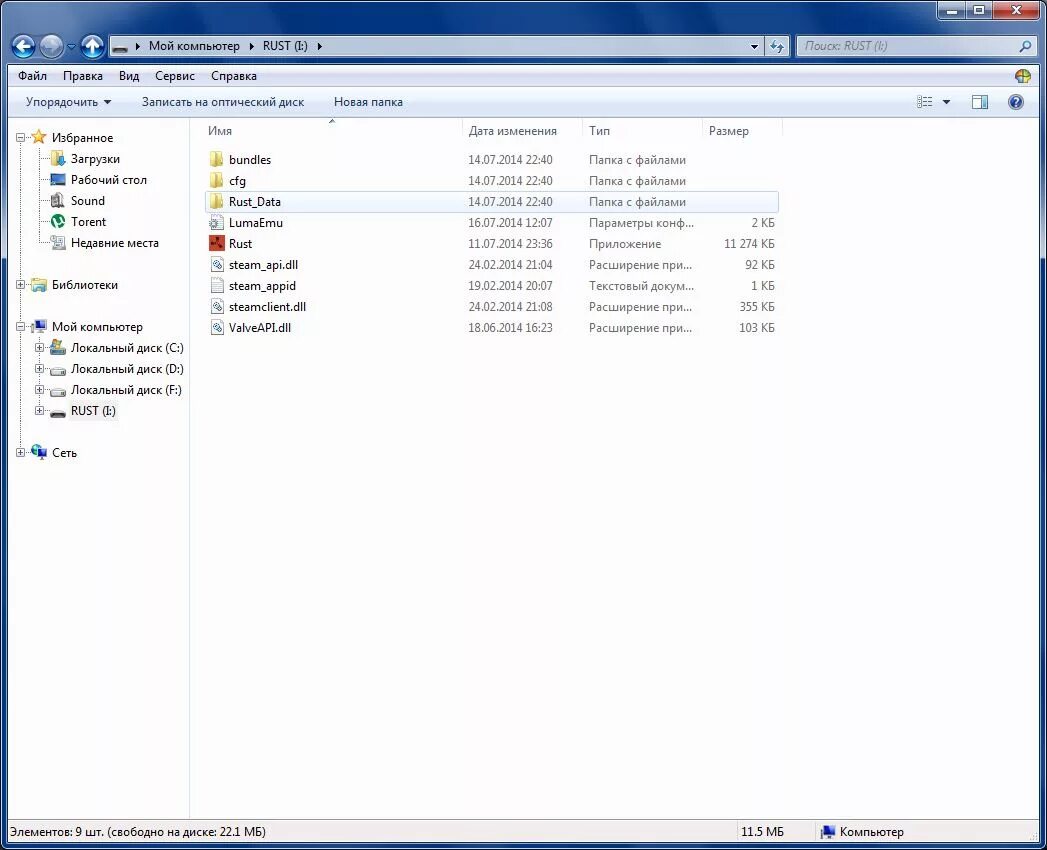Expand Локальный диск (F:) node
Viewport: 1047px width, 850px height.
[39, 389]
